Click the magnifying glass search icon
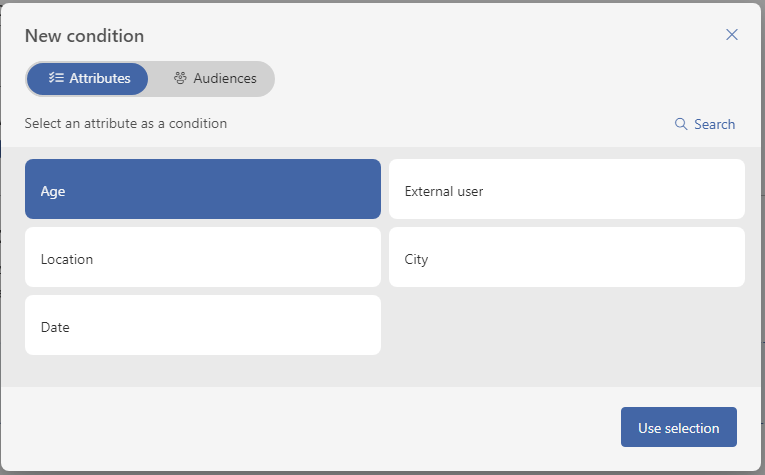Image resolution: width=765 pixels, height=475 pixels. click(x=681, y=124)
